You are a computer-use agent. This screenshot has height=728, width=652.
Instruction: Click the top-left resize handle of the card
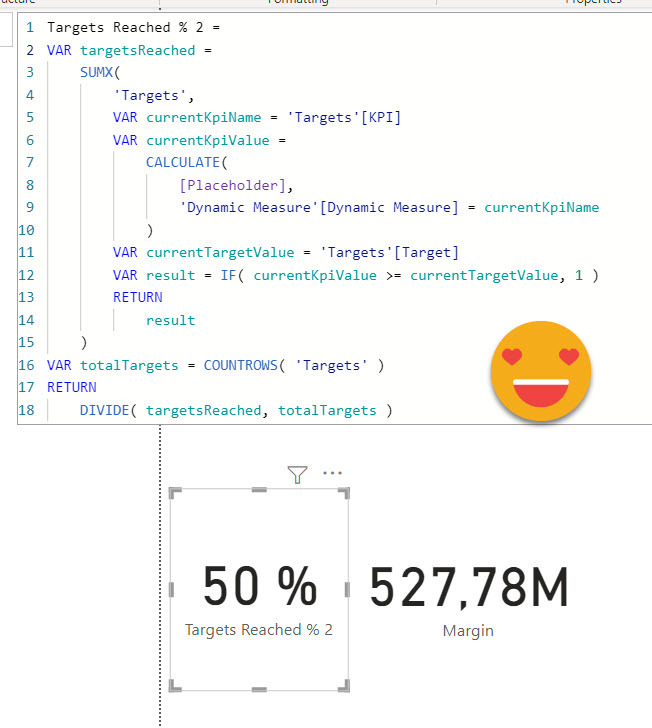coord(175,494)
